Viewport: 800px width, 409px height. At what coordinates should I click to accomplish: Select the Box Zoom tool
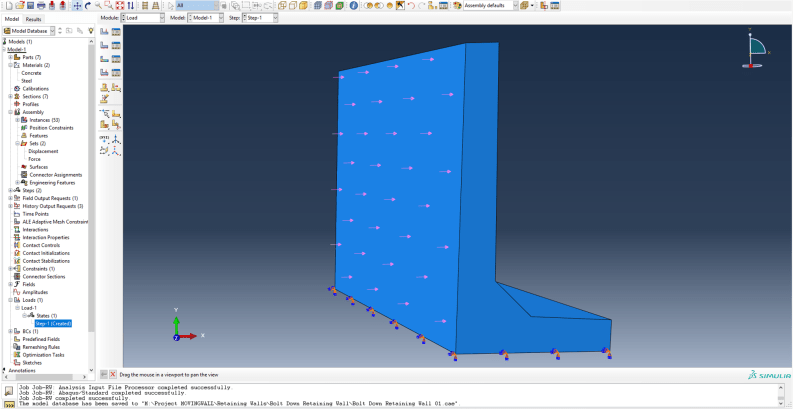[x=109, y=6]
